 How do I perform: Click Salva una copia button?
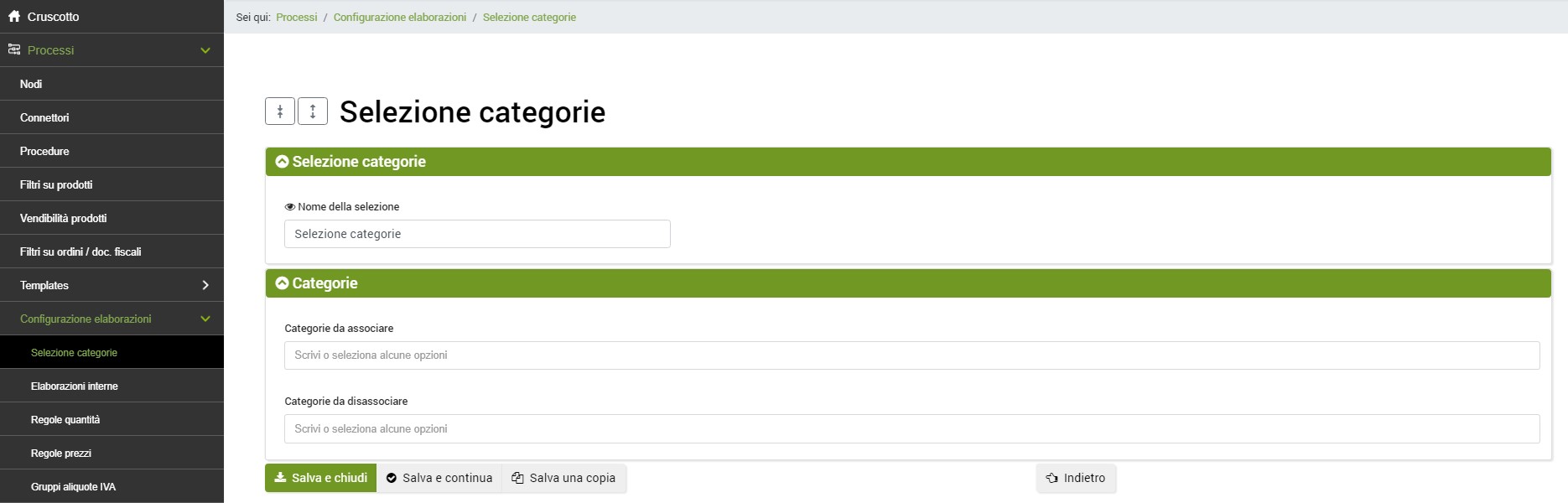pos(563,478)
